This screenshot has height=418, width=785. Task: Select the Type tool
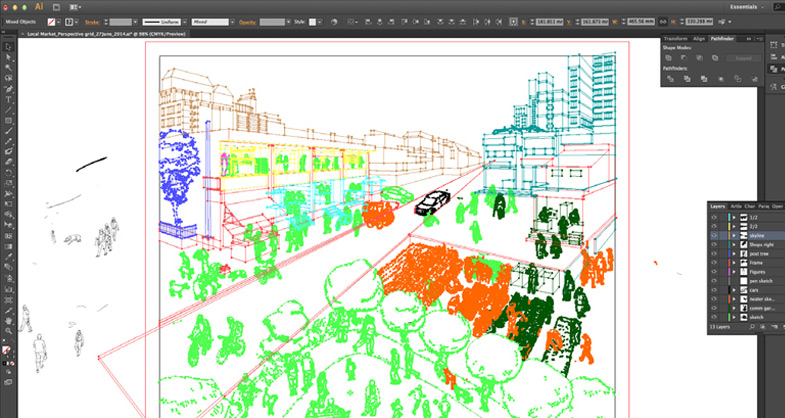[x=9, y=99]
